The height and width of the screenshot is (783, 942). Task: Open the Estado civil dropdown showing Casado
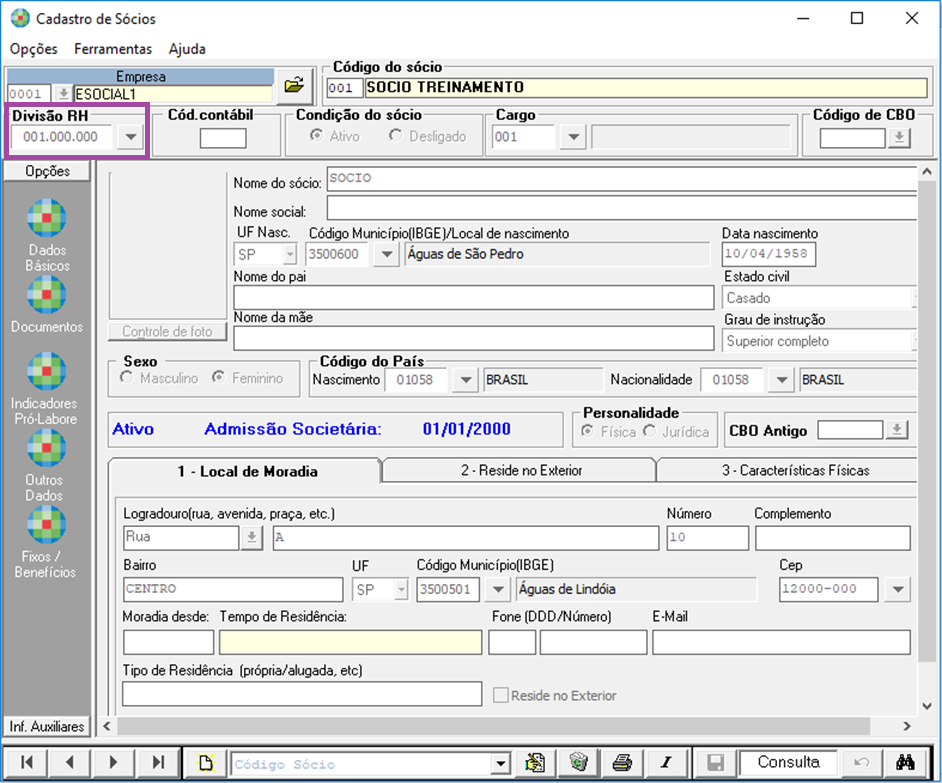point(819,297)
